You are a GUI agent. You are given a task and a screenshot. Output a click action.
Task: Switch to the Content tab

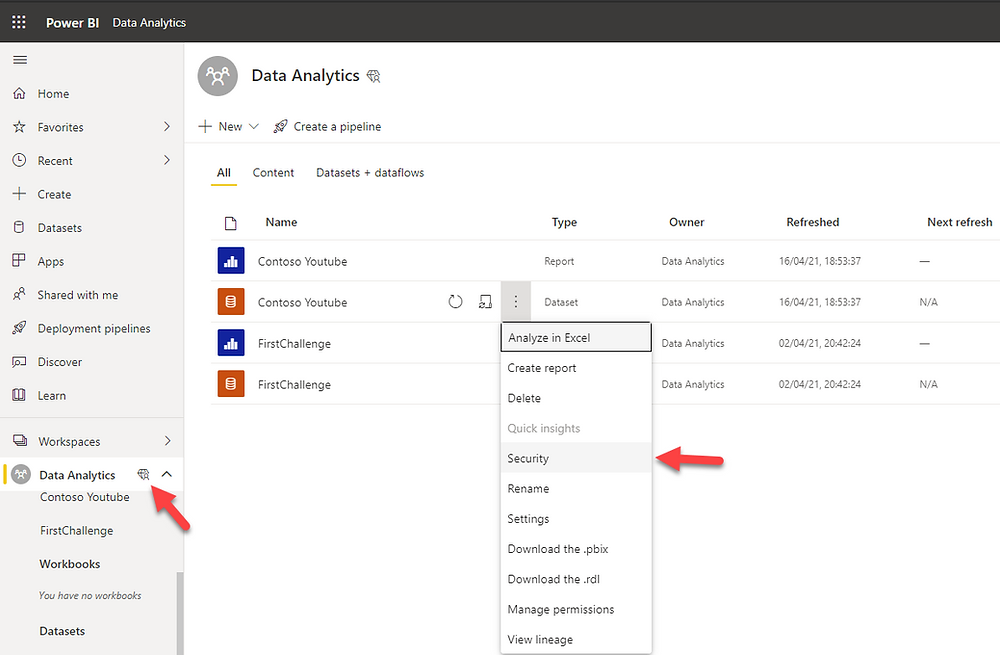click(273, 173)
